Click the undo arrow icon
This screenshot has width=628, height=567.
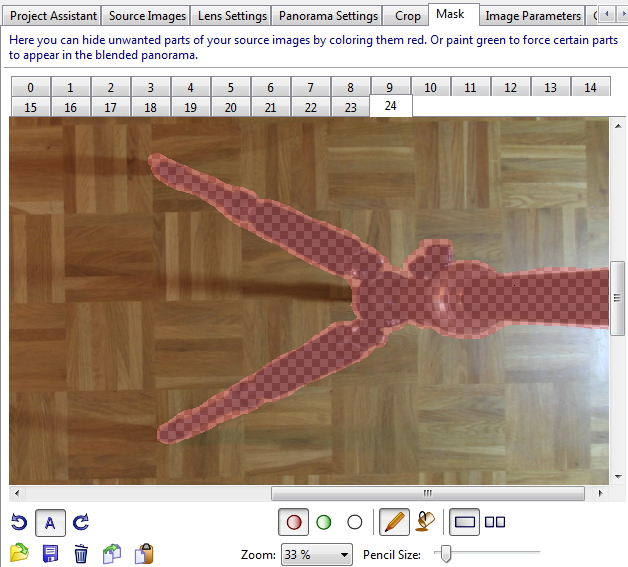pos(19,522)
